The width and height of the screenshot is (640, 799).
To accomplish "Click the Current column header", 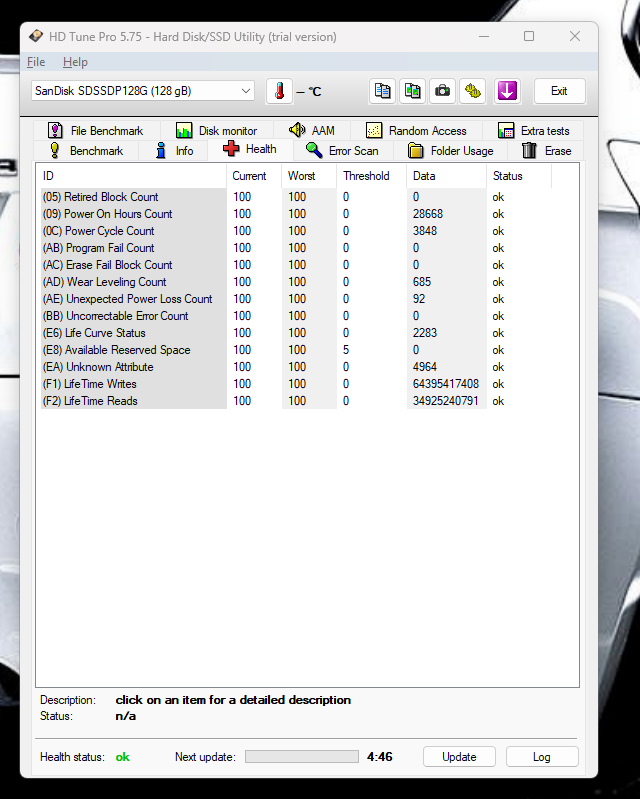I will pos(254,176).
